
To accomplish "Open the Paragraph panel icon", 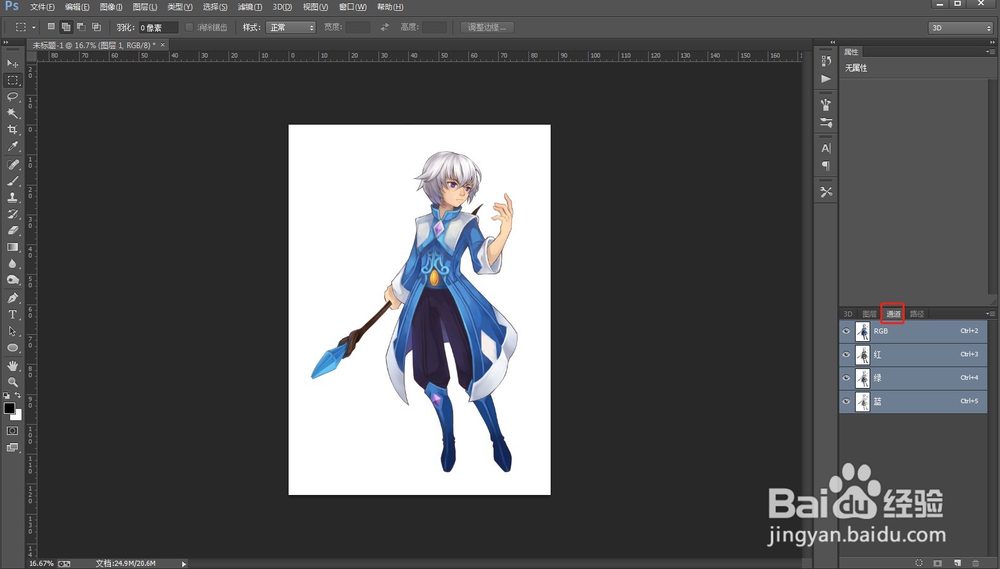I will pos(826,166).
